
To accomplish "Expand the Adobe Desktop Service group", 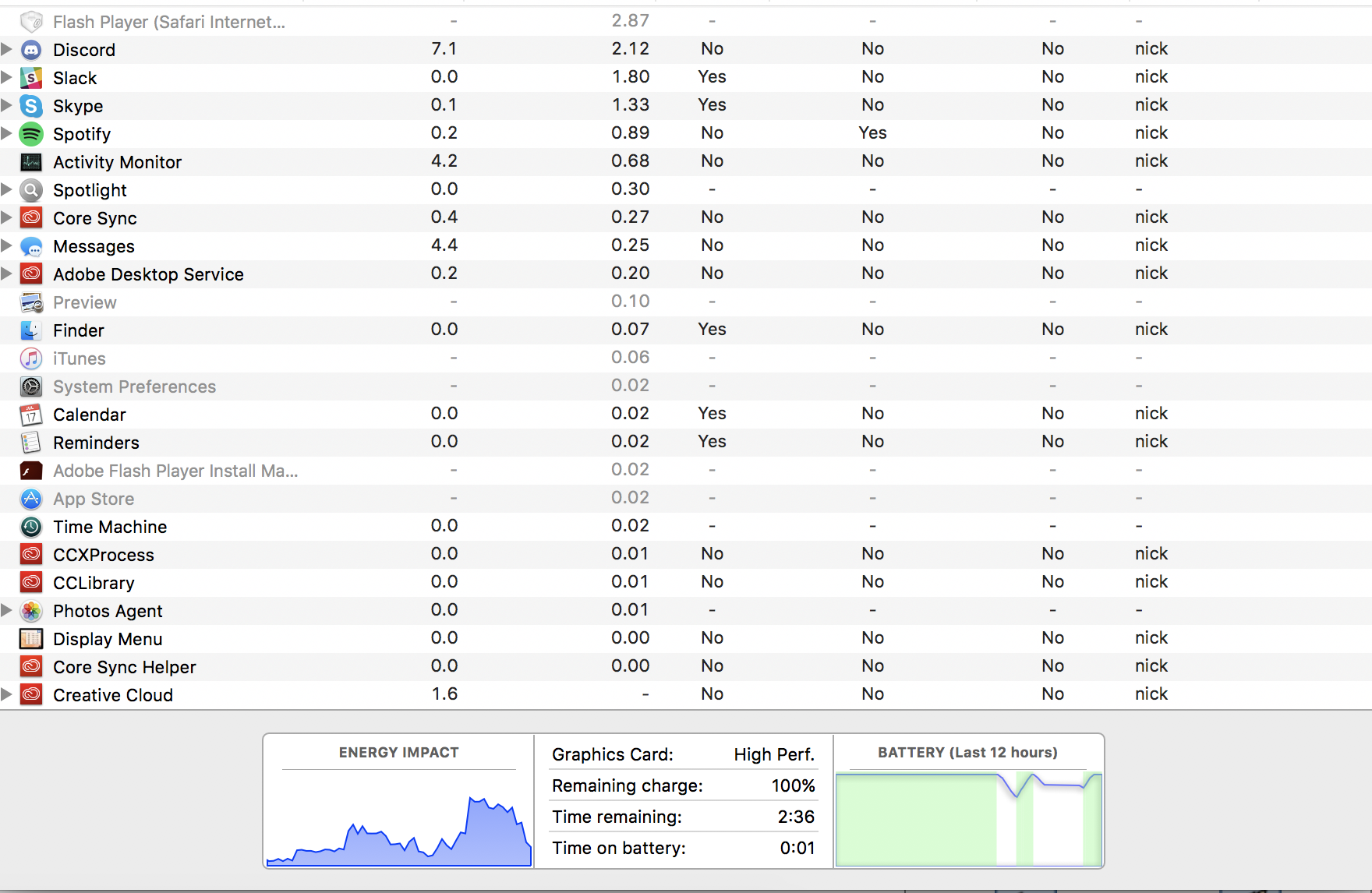I will pyautogui.click(x=6, y=274).
